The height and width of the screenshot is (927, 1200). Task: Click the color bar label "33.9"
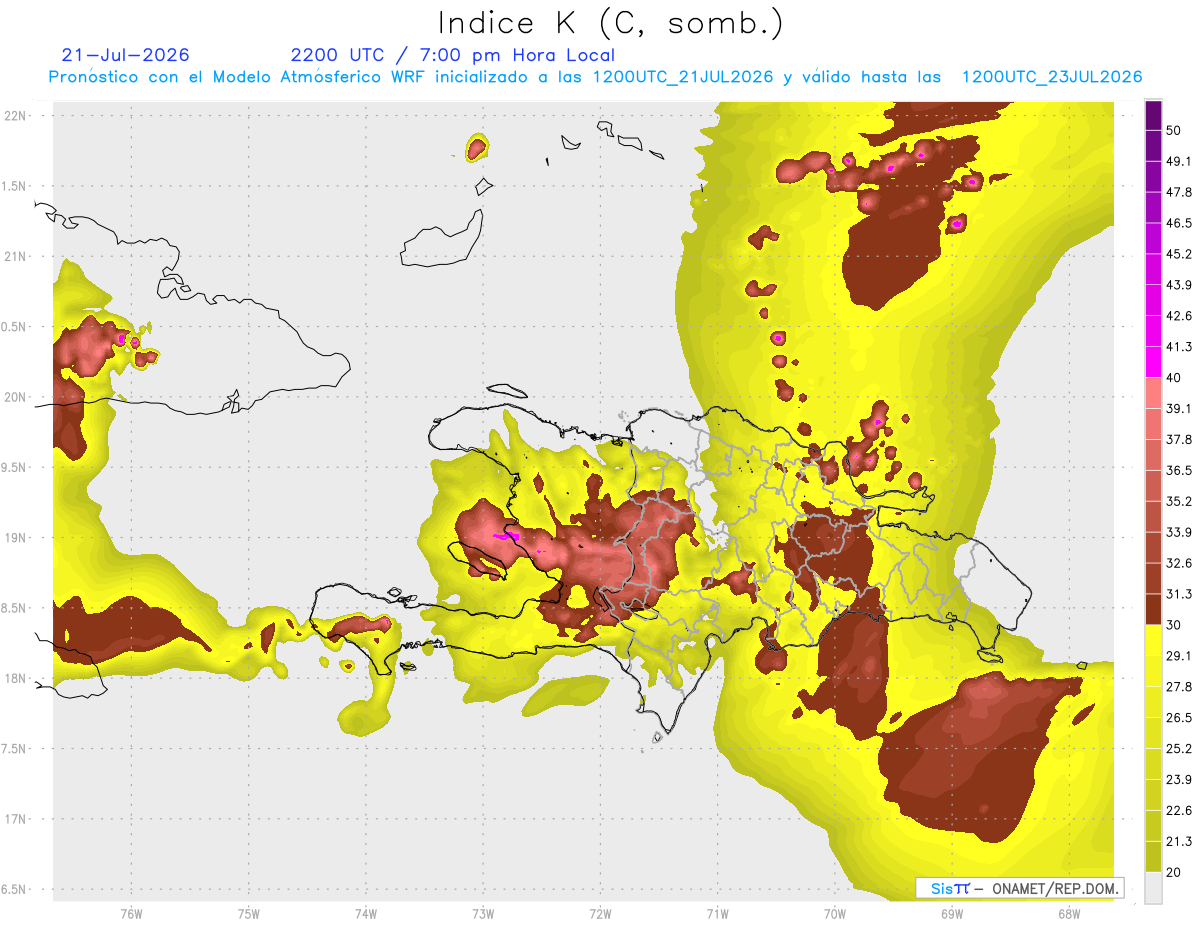point(1179,532)
